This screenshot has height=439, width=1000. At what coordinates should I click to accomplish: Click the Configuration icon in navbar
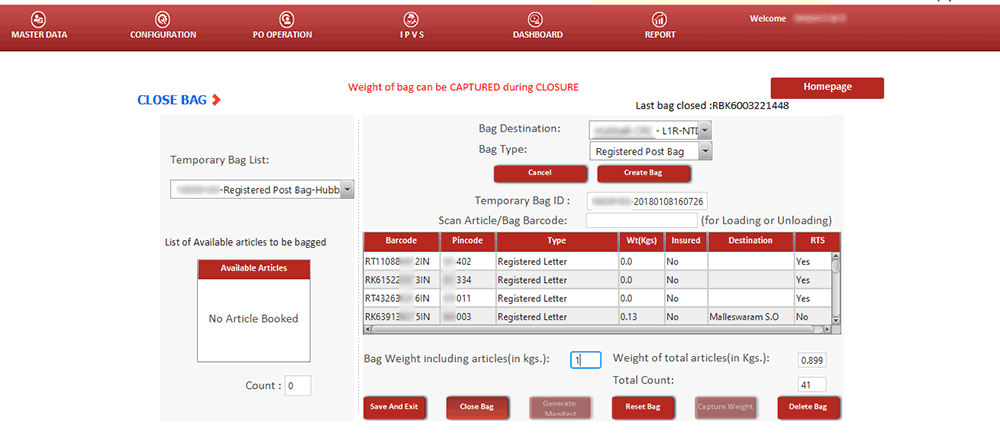(x=162, y=19)
